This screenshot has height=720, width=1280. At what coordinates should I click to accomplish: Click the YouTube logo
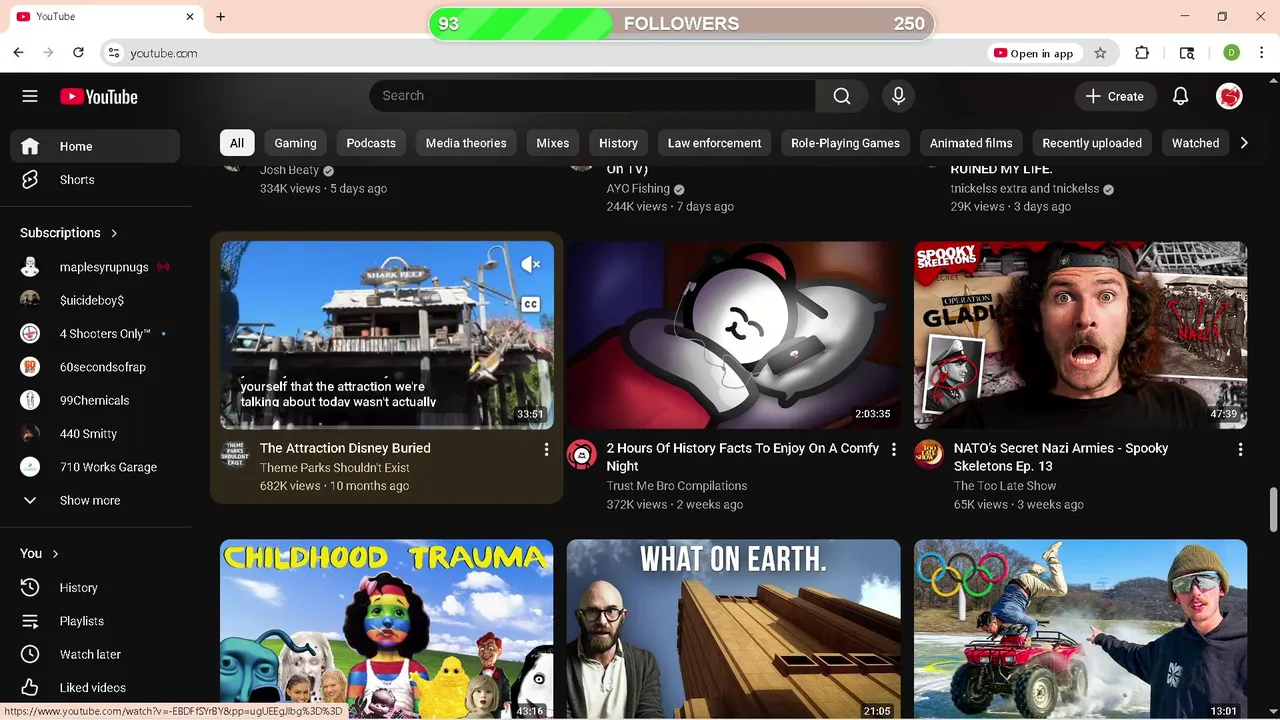(x=98, y=96)
